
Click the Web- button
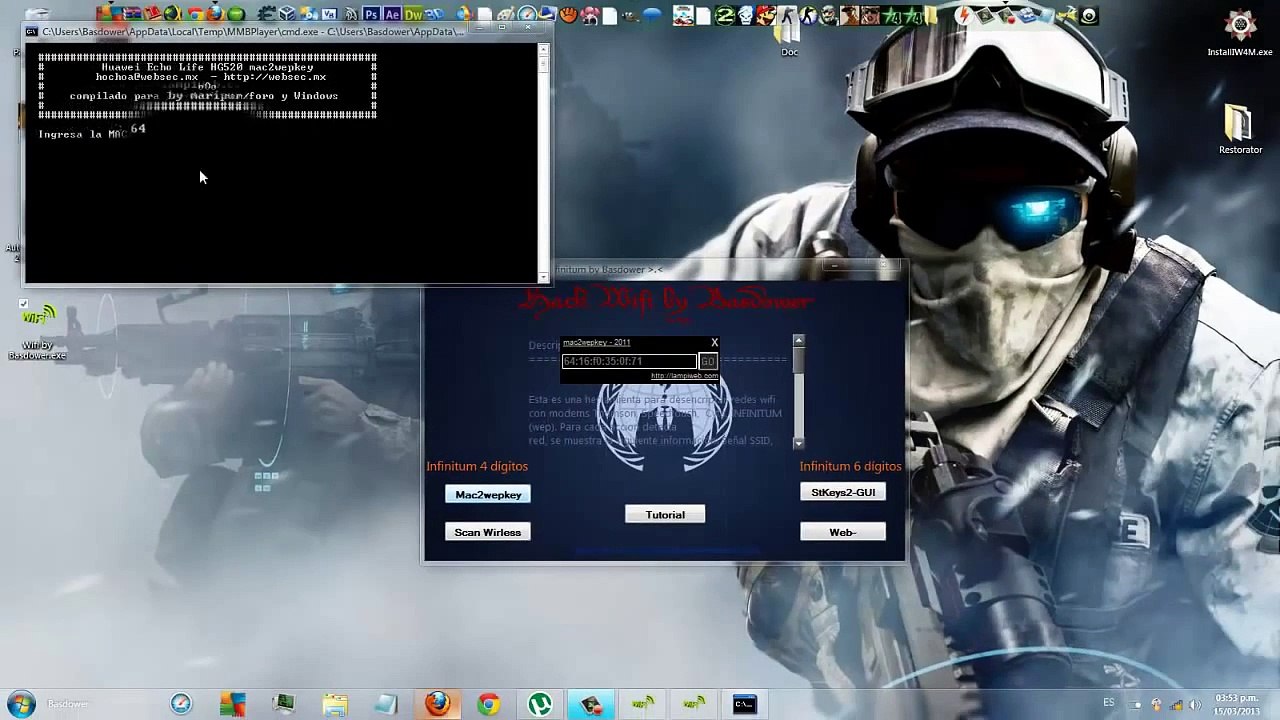click(843, 532)
